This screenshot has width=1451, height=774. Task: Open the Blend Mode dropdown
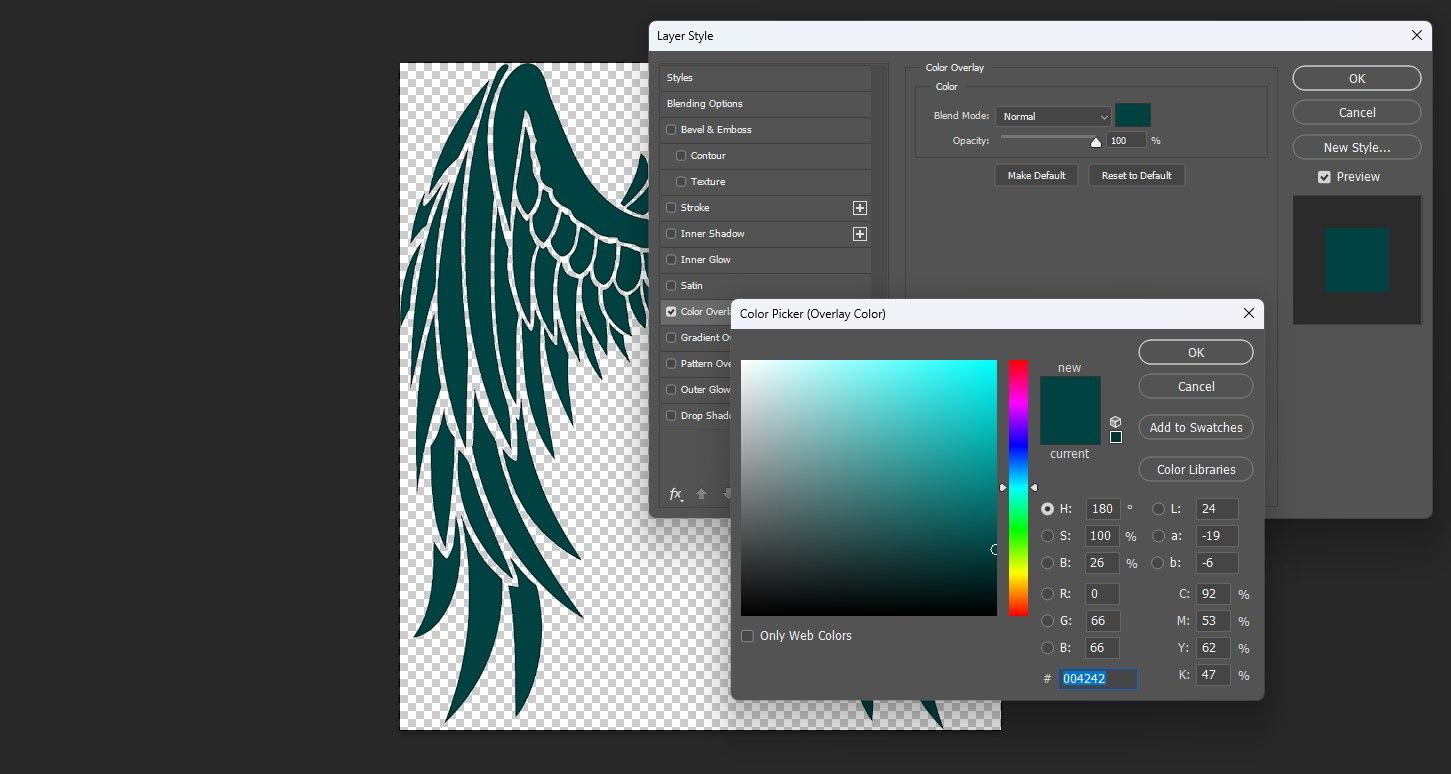(x=1053, y=115)
